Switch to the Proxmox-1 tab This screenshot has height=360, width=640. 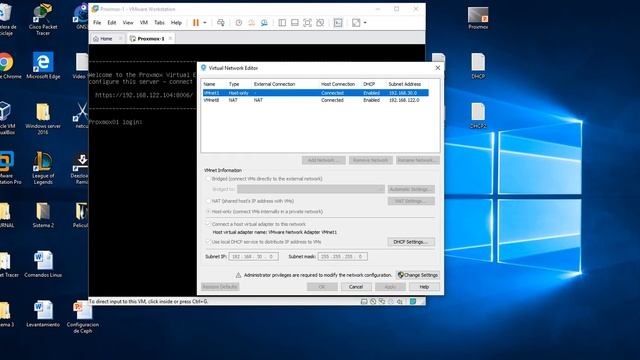(x=151, y=39)
